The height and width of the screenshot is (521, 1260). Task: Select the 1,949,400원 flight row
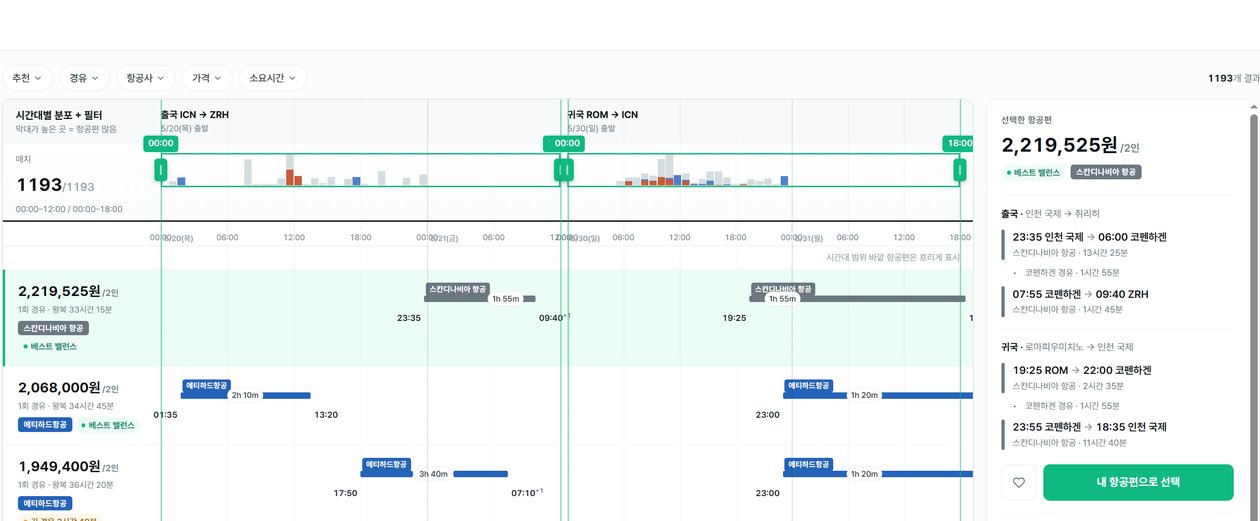[x=487, y=482]
